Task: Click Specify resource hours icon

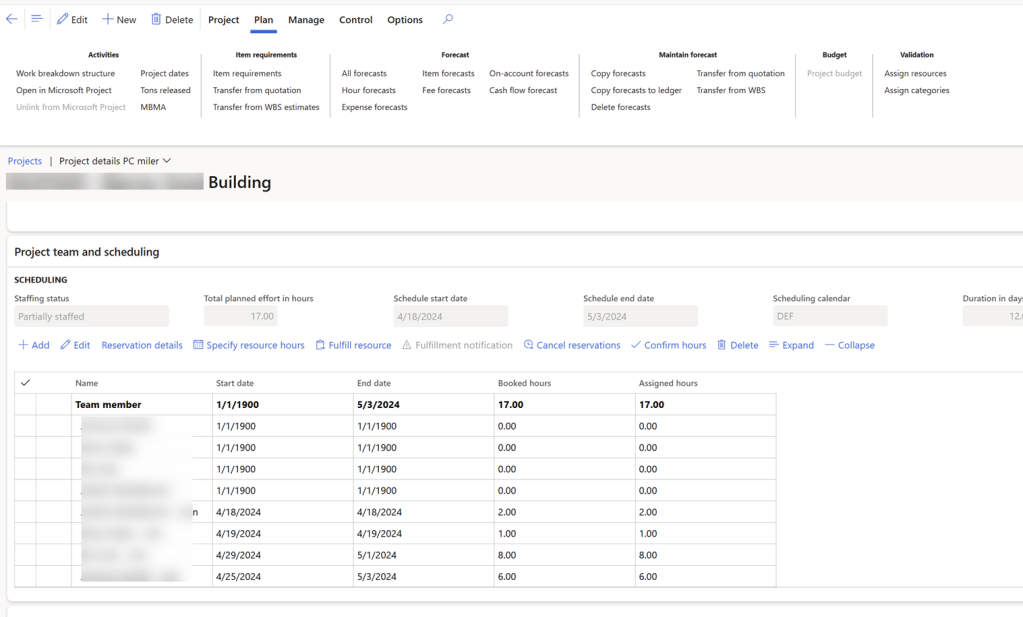Action: point(198,345)
